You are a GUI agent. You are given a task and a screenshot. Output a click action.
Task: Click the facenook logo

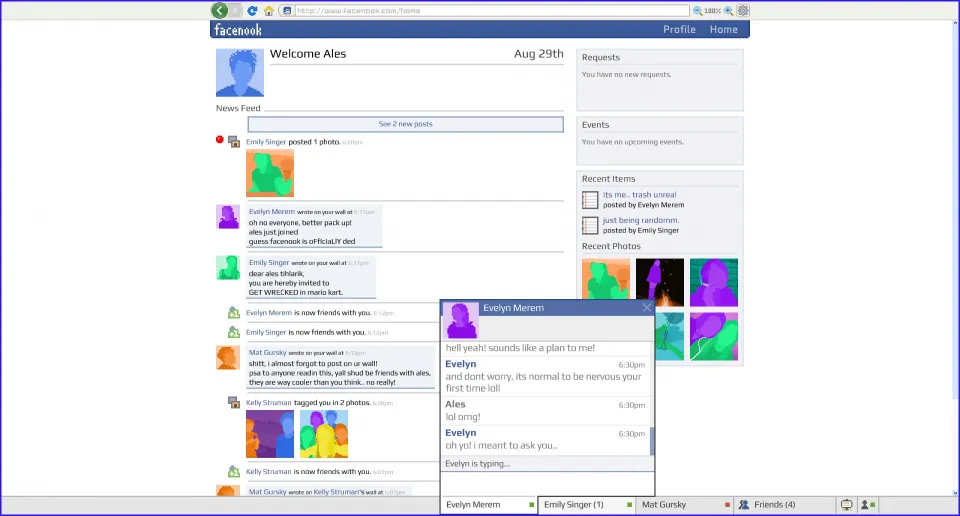coord(238,29)
